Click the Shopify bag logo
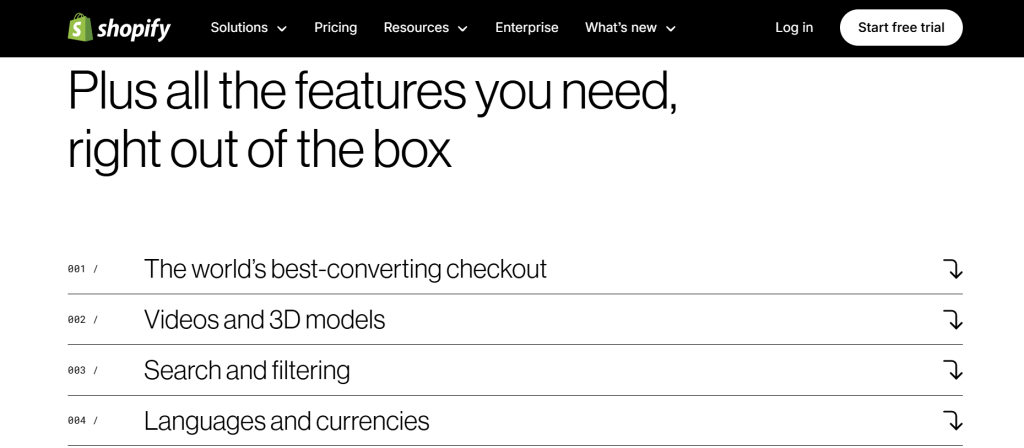Viewport: 1024px width, 448px height. point(81,28)
